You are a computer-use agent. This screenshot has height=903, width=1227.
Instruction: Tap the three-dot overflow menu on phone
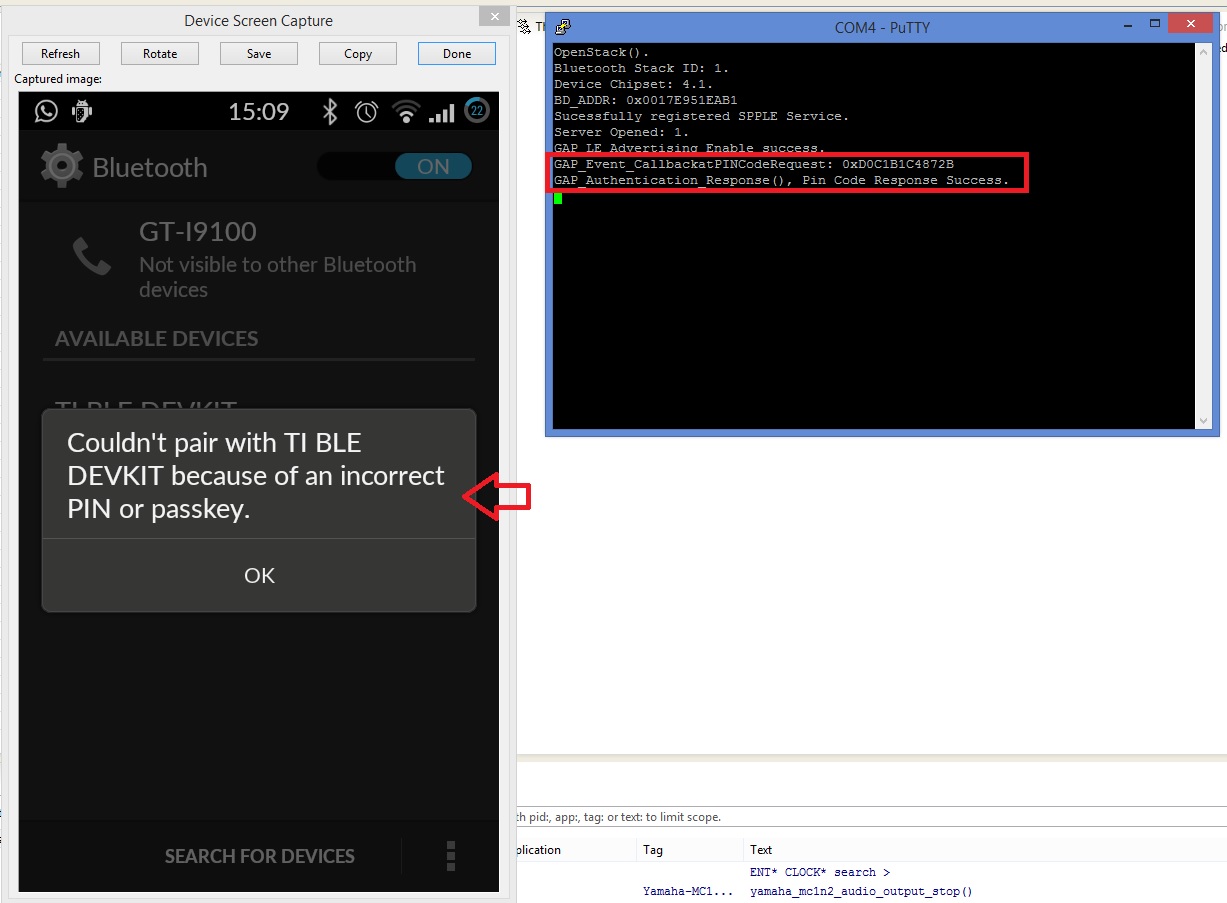click(451, 856)
